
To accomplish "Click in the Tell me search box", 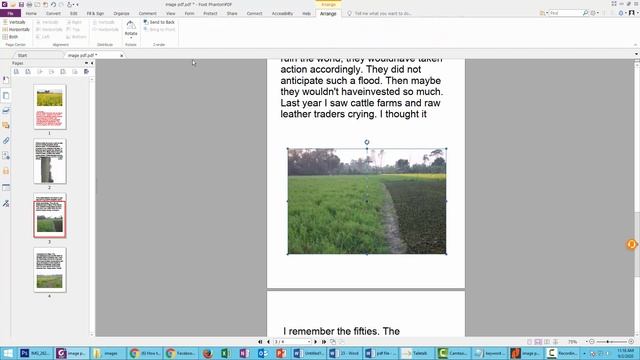I will click(x=380, y=13).
